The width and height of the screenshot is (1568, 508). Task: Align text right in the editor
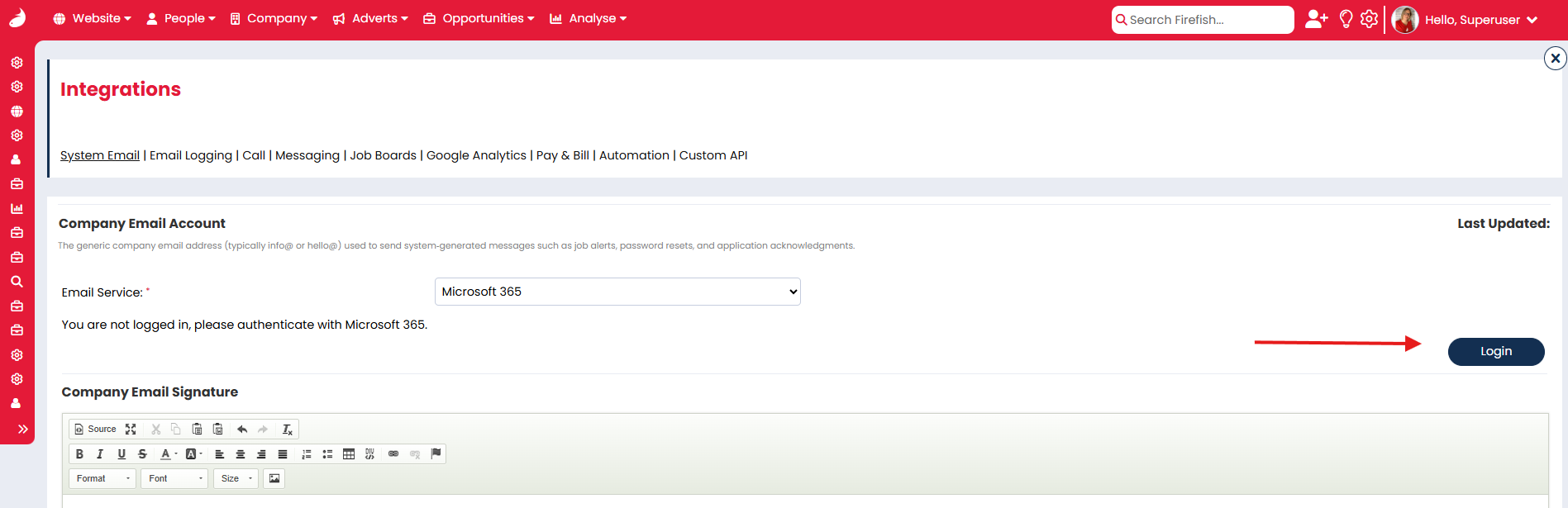261,453
